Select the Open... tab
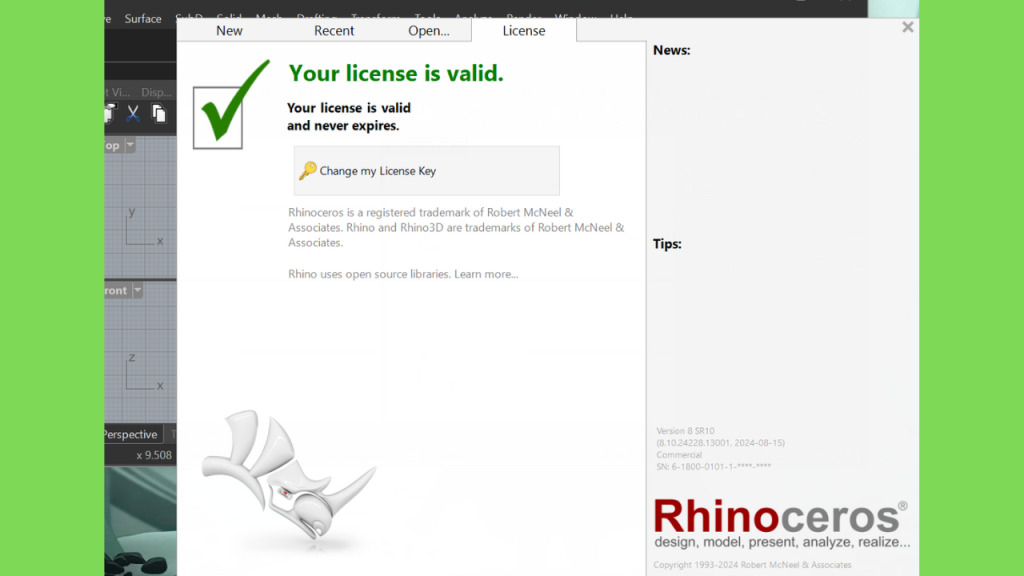 (428, 31)
